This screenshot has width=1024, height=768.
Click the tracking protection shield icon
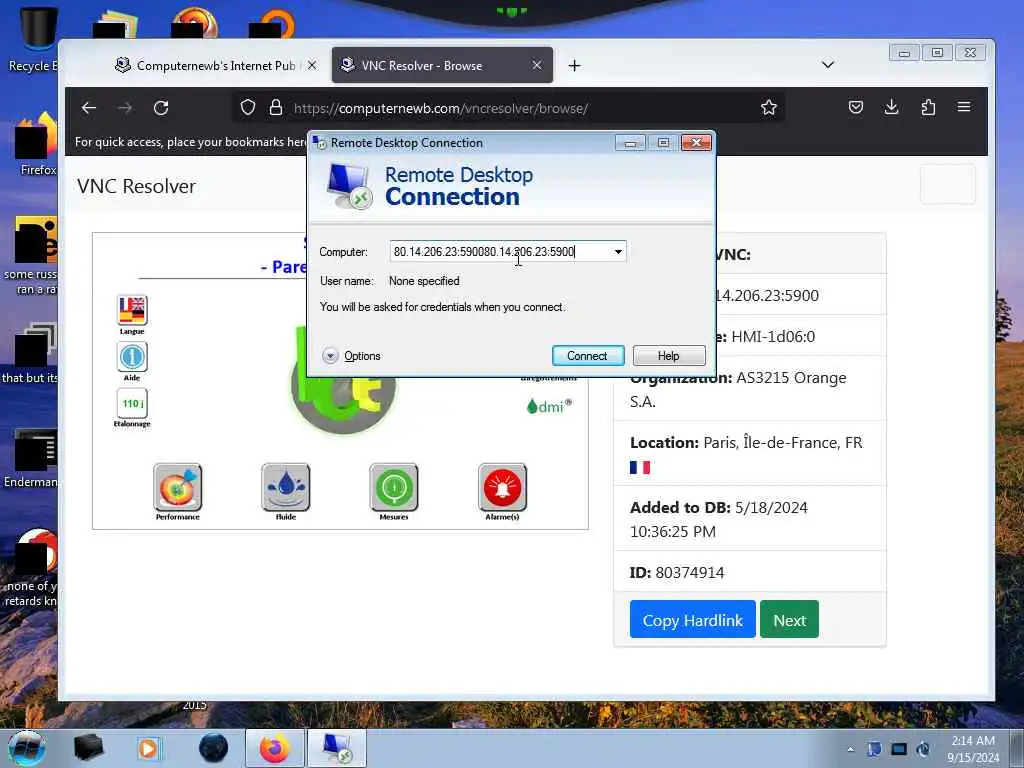point(248,108)
